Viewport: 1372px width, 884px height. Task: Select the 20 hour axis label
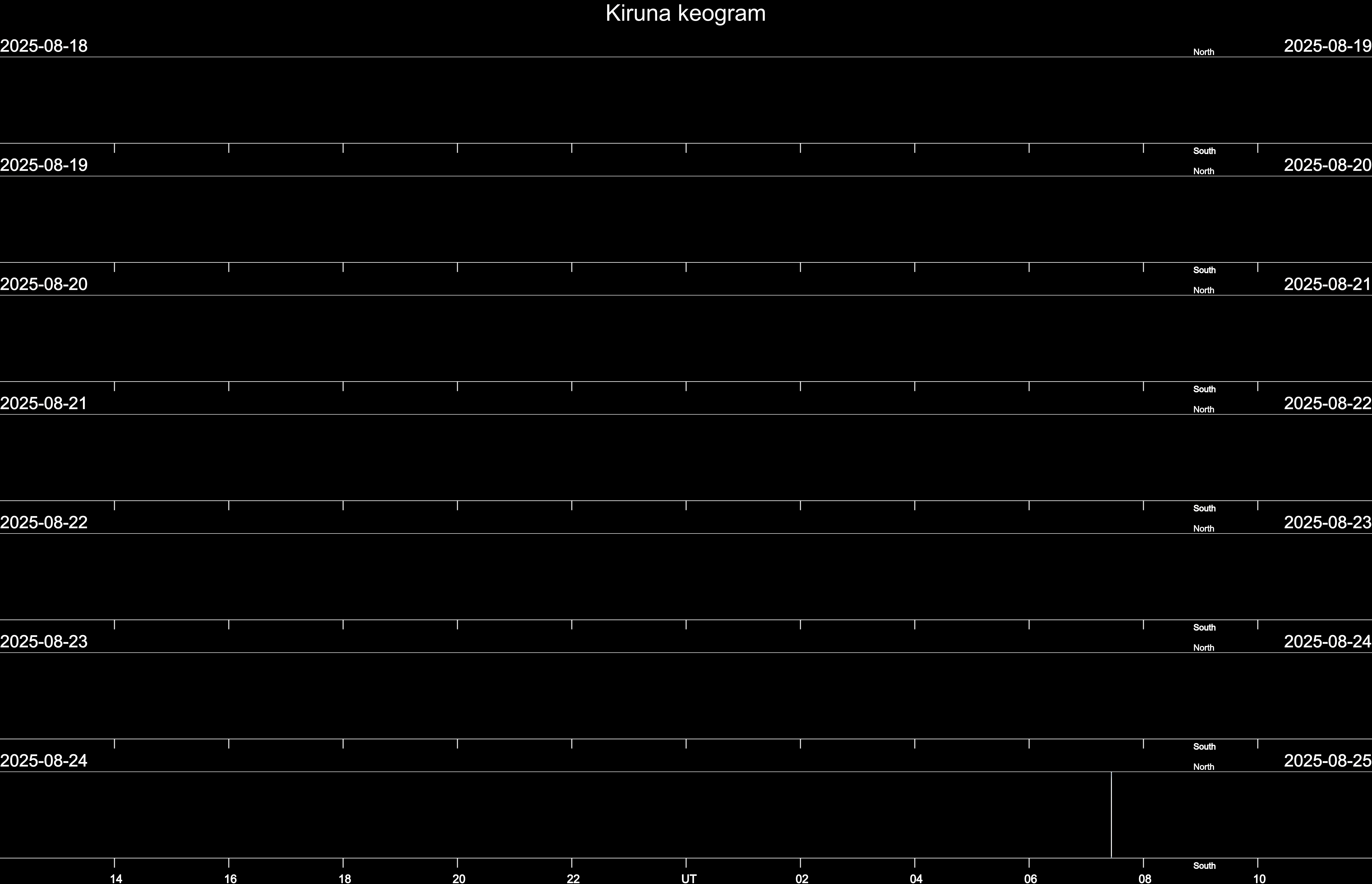pos(459,878)
